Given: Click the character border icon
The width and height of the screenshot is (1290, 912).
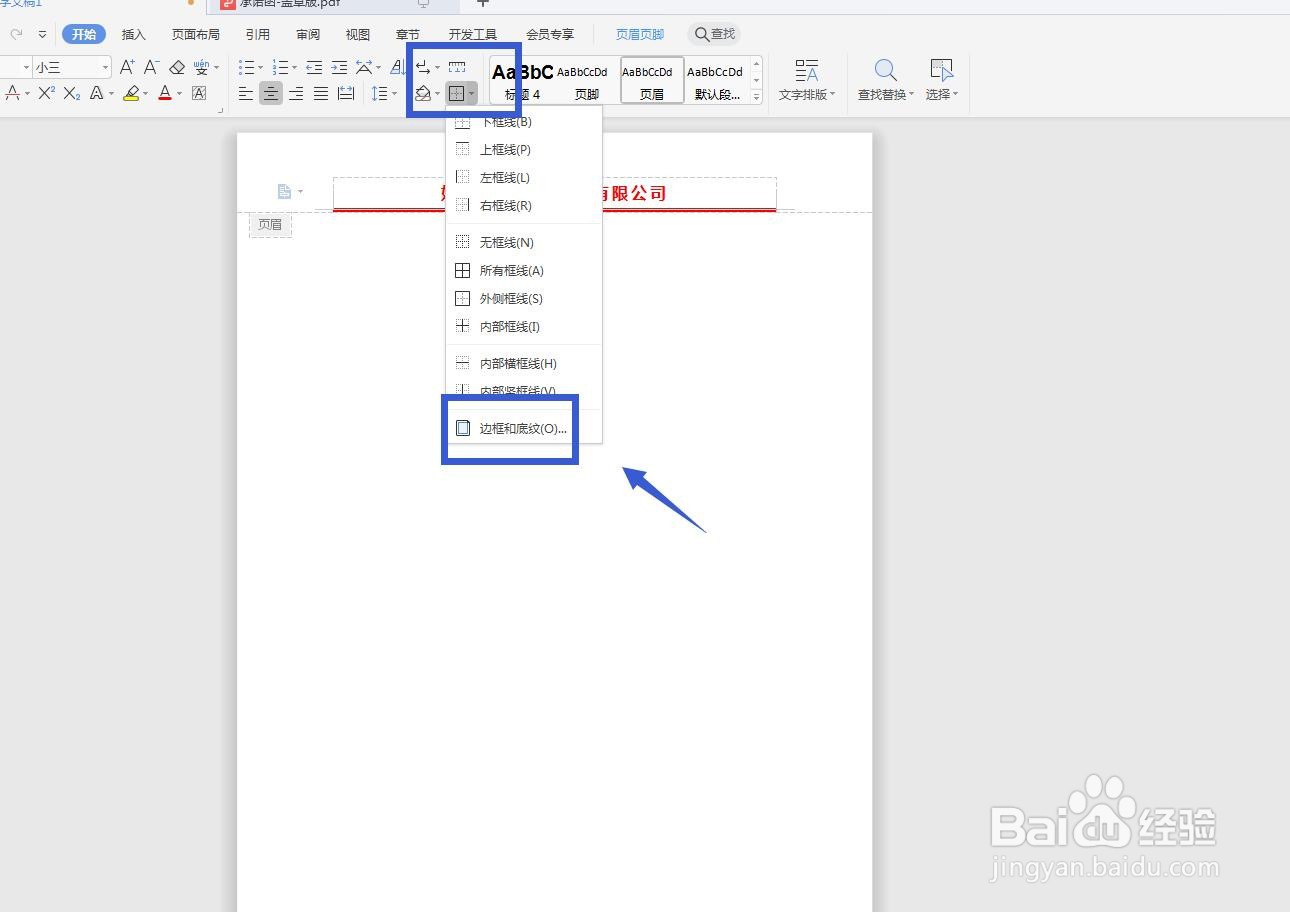Looking at the screenshot, I should pos(198,93).
